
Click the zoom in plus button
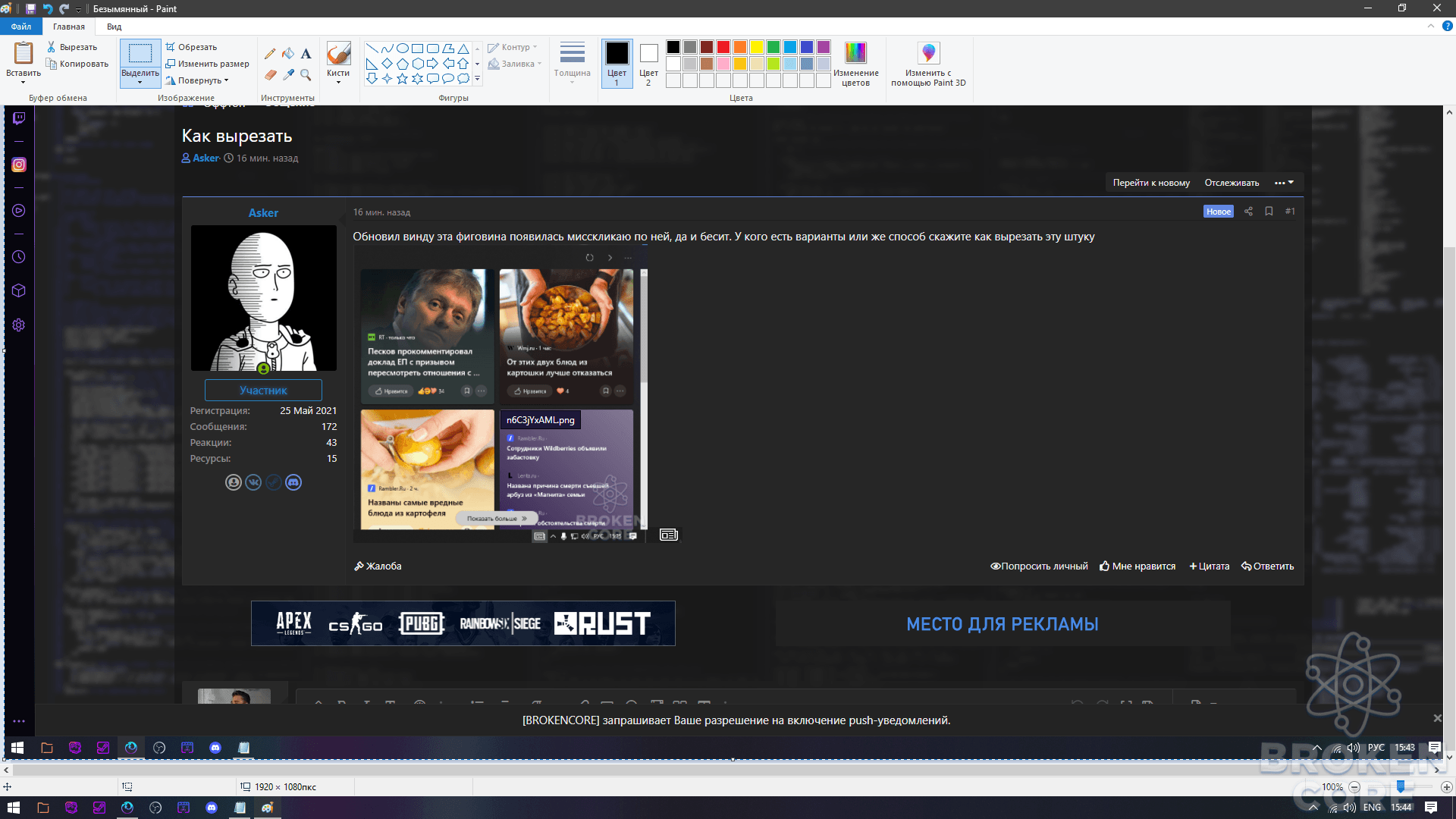click(1446, 787)
